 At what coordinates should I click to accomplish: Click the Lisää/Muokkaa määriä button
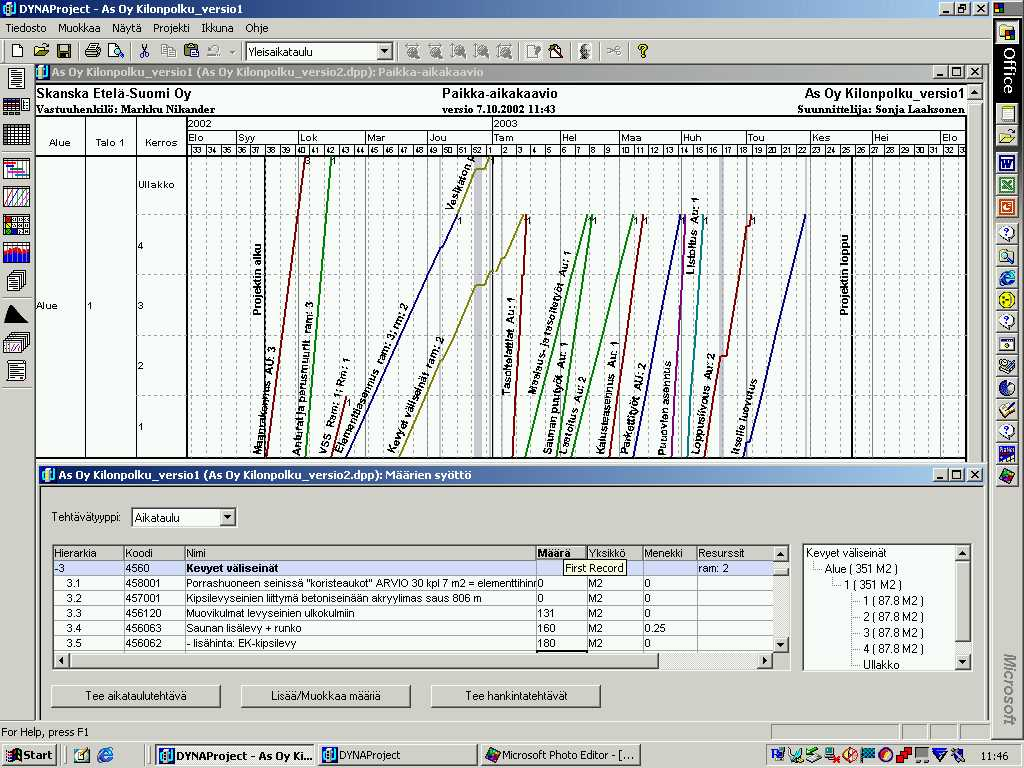click(x=326, y=696)
